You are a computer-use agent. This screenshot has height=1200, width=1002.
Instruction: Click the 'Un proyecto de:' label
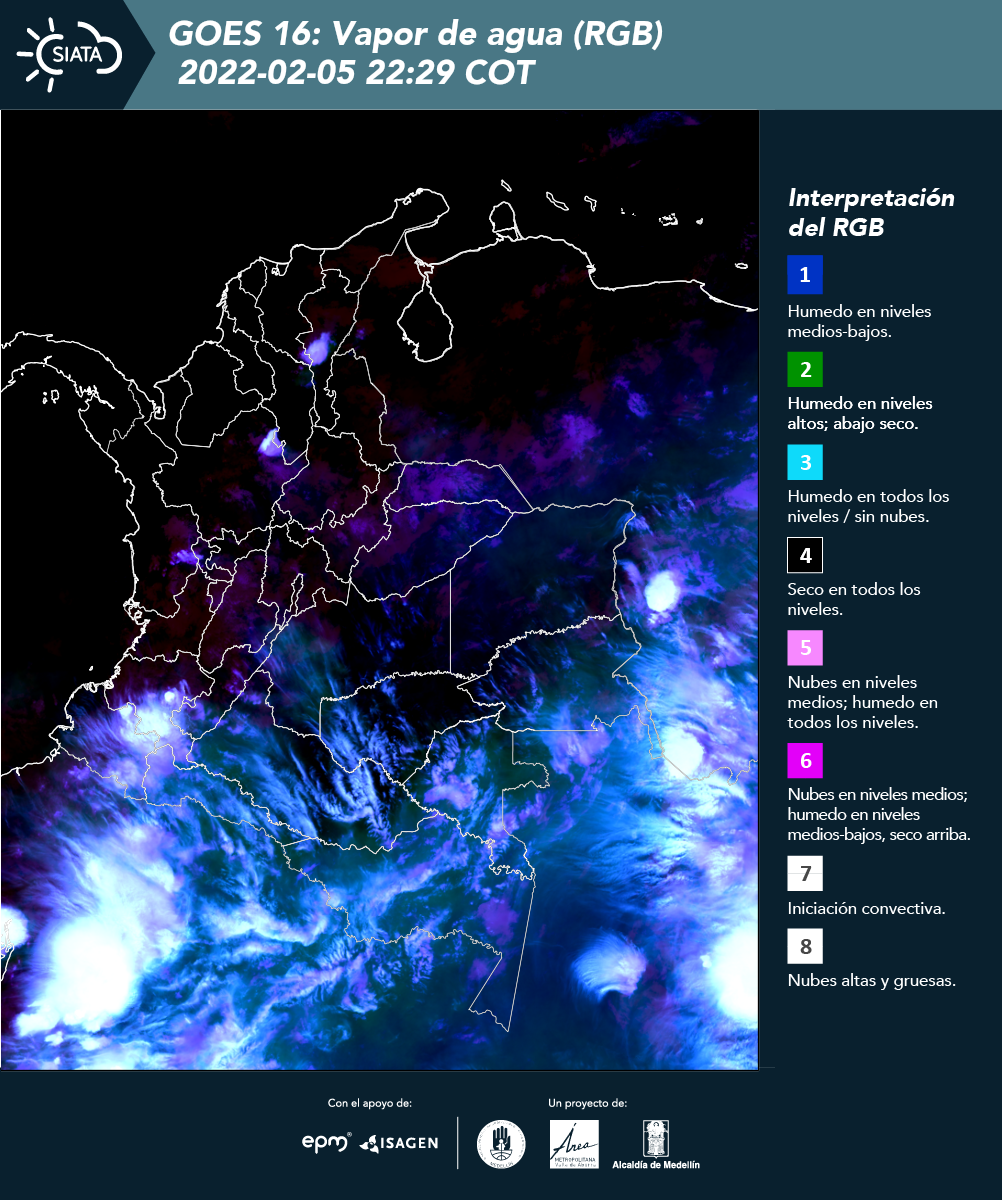pyautogui.click(x=588, y=1103)
